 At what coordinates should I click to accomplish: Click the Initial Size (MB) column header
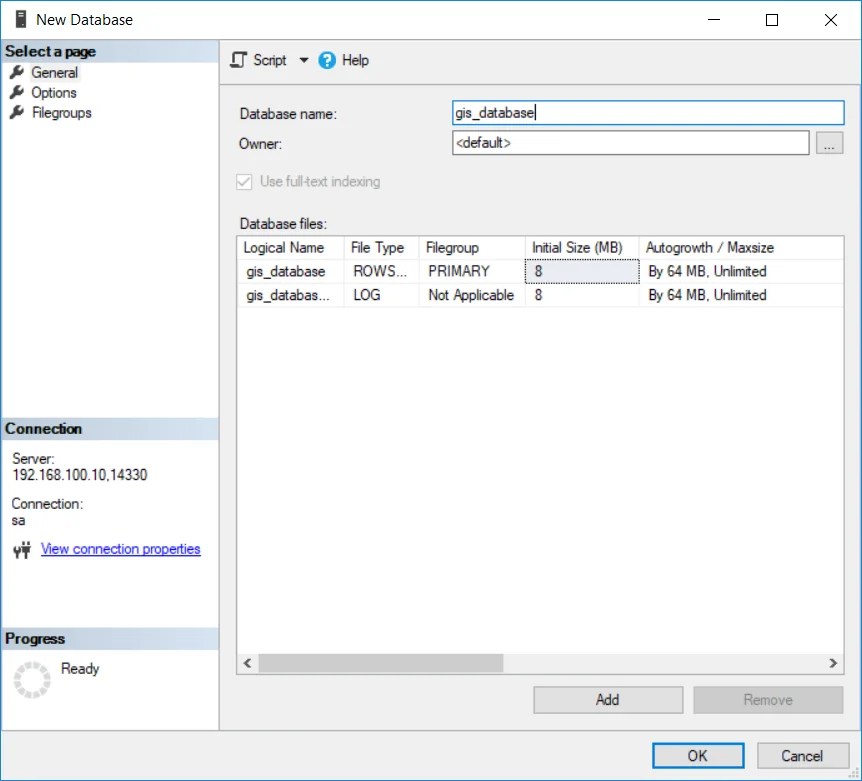pos(582,248)
